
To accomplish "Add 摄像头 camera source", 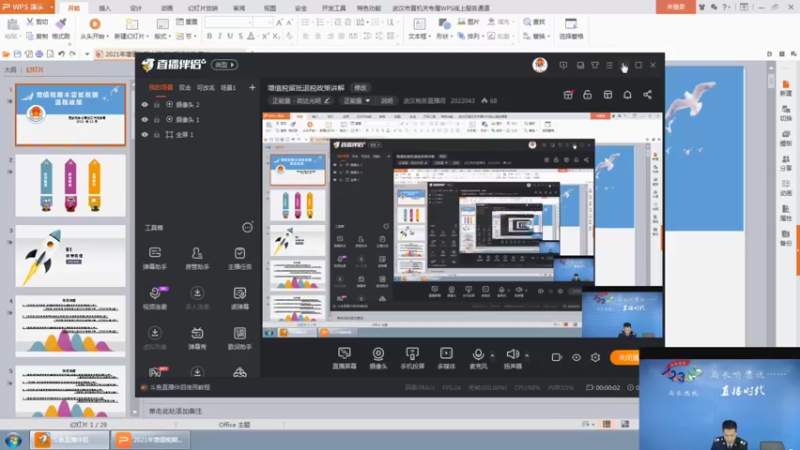I will tap(378, 358).
